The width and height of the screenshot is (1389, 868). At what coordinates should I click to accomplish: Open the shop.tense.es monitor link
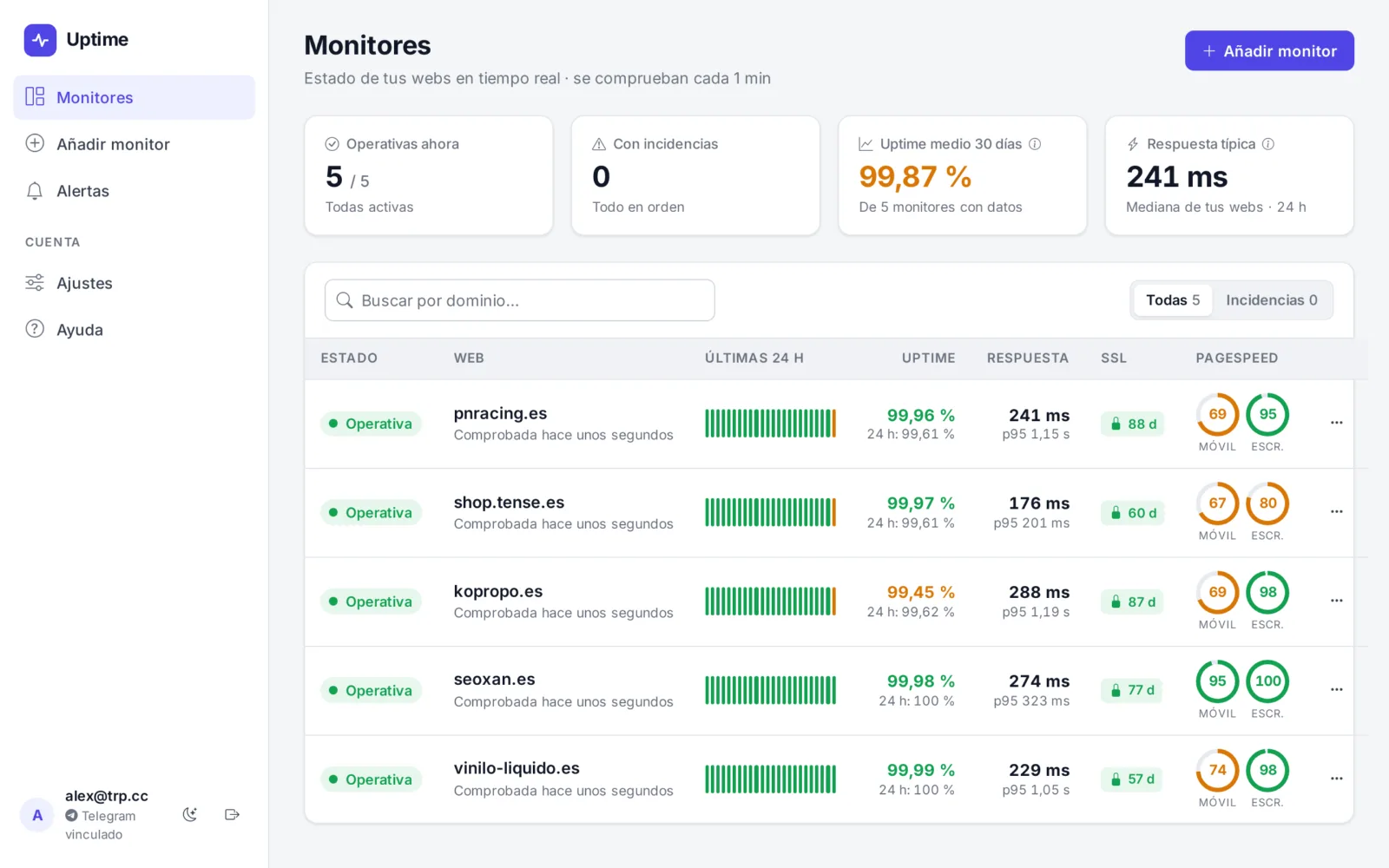(509, 503)
